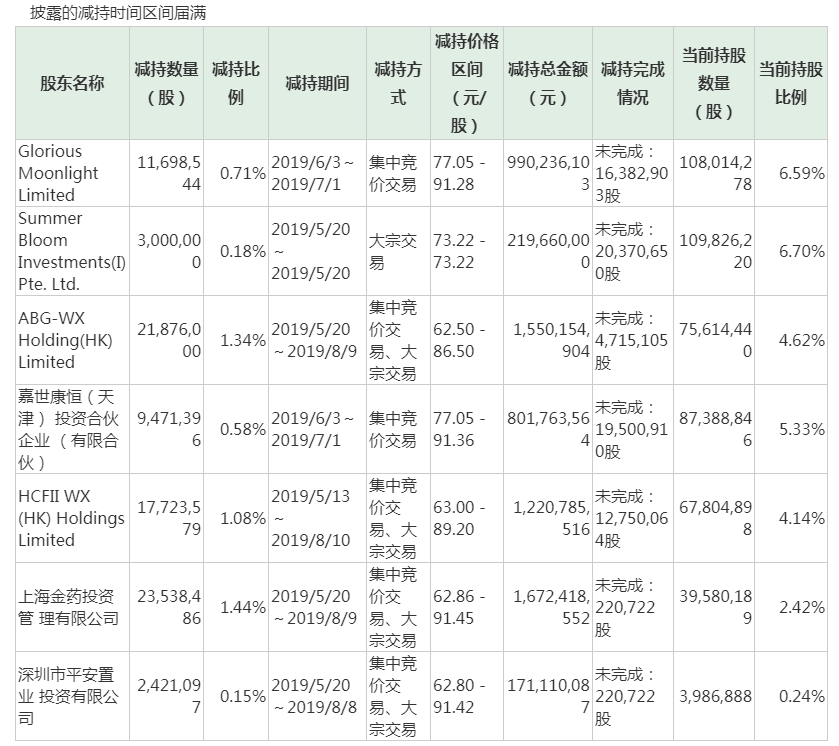Screen dimensions: 839x746
Task: Select the 减持总金额 header cell
Action: (548, 83)
